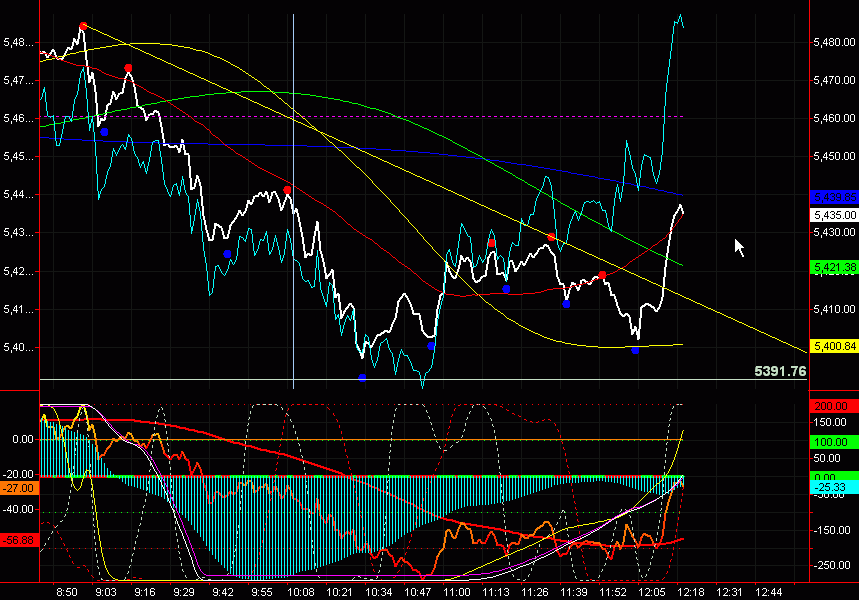
Task: Select the blue dot under the 12:05 low
Action: click(x=635, y=350)
